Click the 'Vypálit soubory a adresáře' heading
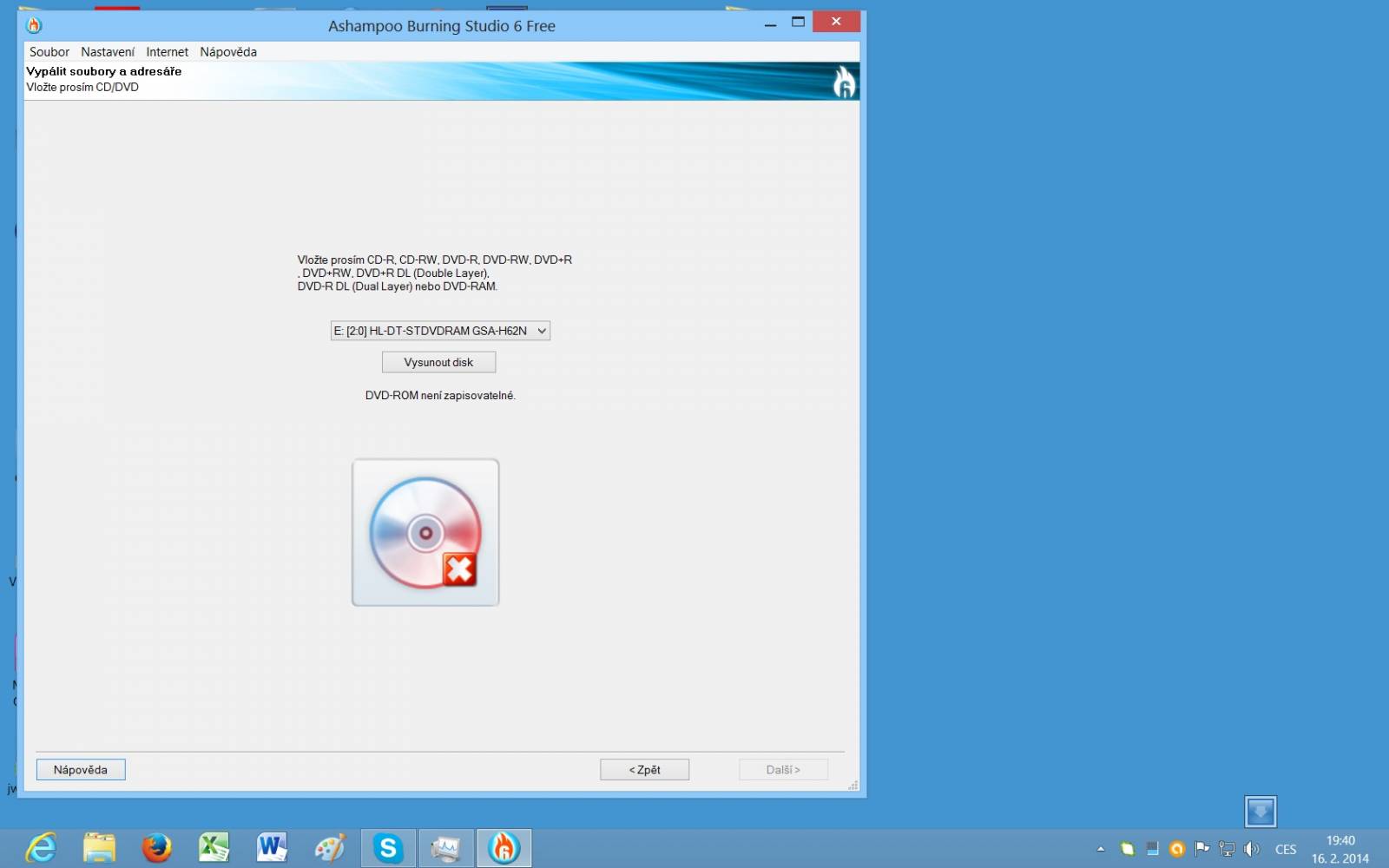This screenshot has height=868, width=1389. [x=103, y=71]
